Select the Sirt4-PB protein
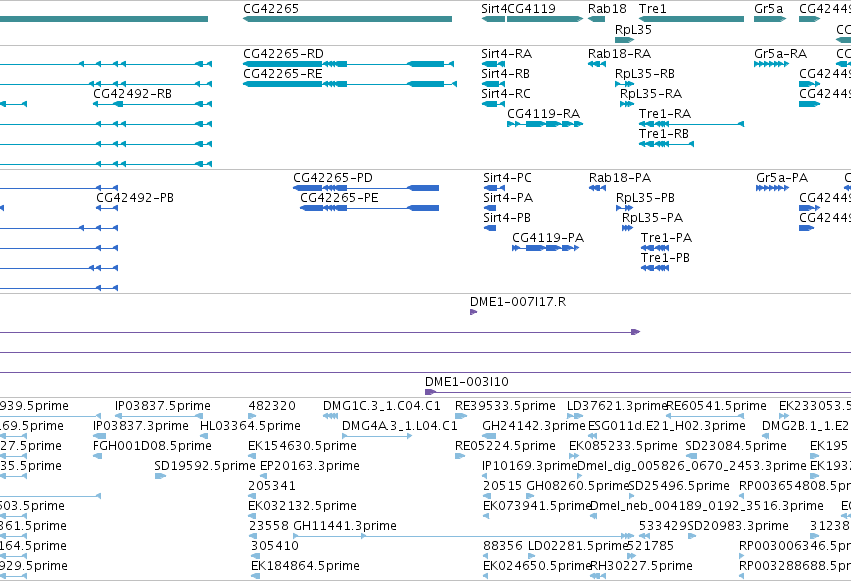 [x=490, y=228]
